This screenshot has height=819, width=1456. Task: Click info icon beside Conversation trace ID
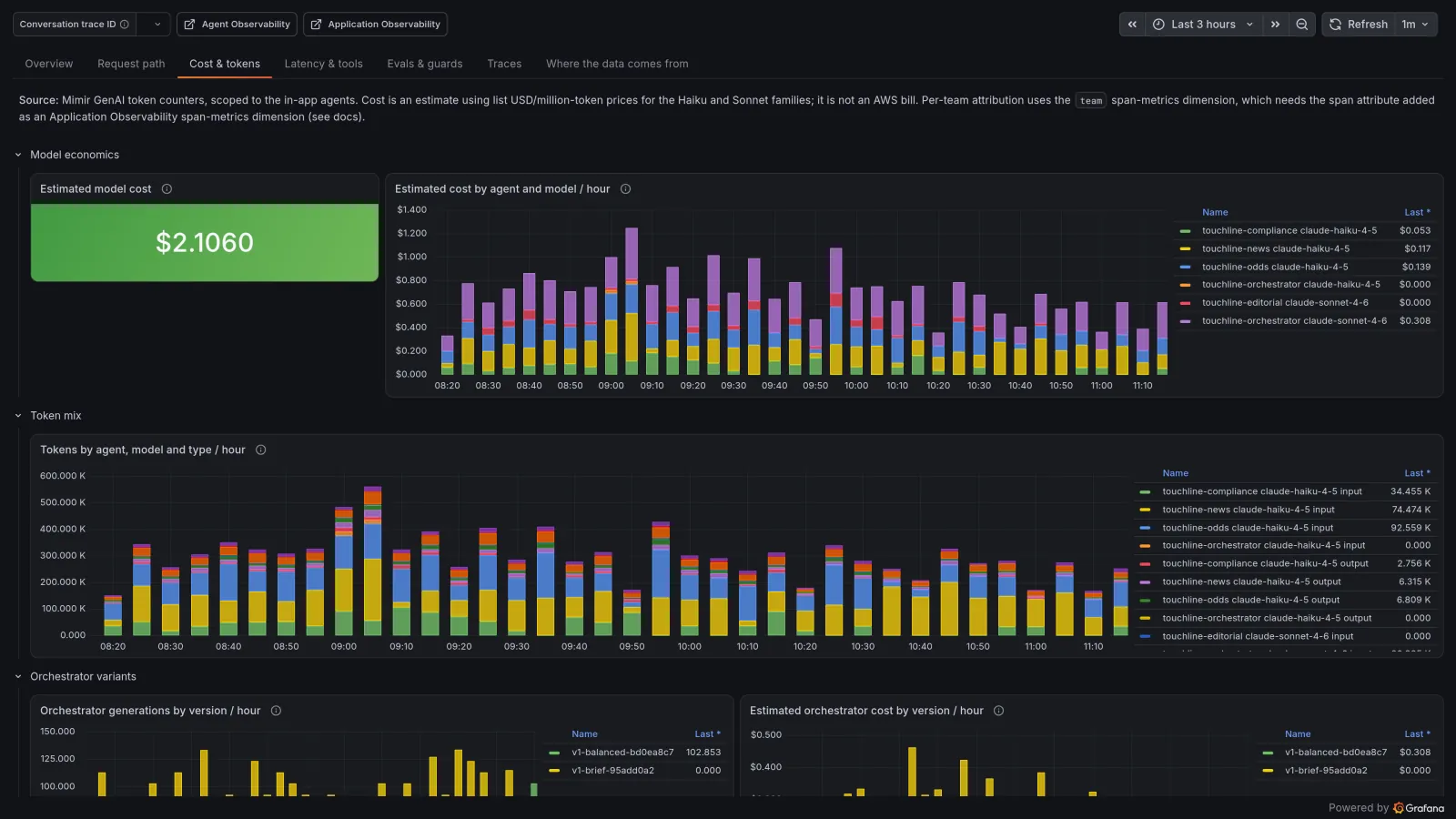pyautogui.click(x=125, y=25)
